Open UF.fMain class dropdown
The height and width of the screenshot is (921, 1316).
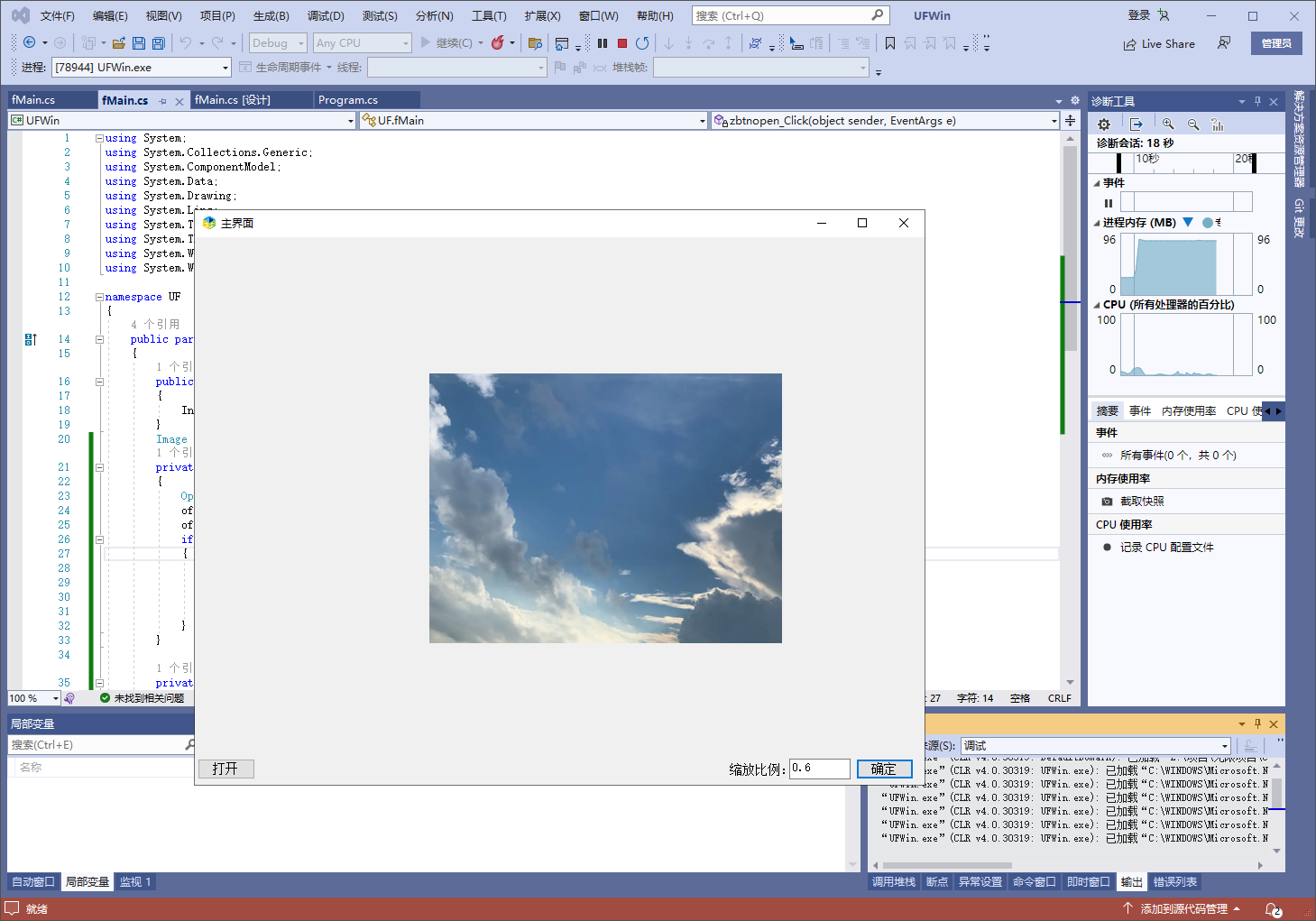[534, 120]
